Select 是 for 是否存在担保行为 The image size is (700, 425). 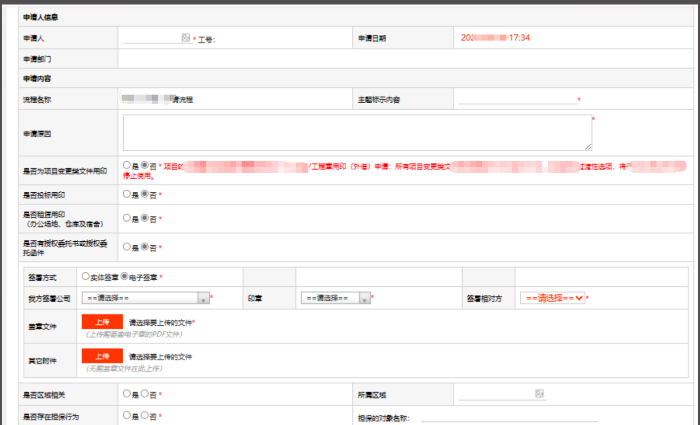(126, 415)
